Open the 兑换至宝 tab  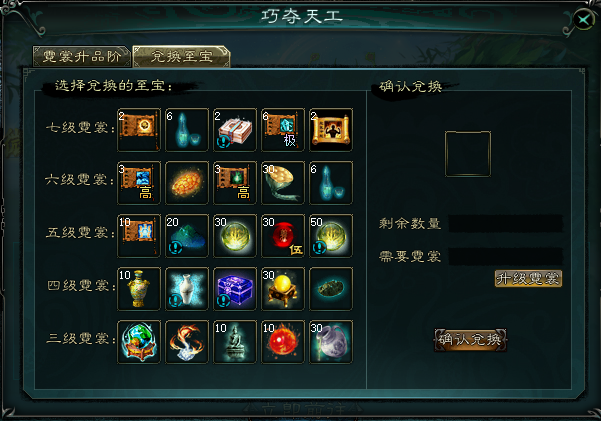click(181, 56)
